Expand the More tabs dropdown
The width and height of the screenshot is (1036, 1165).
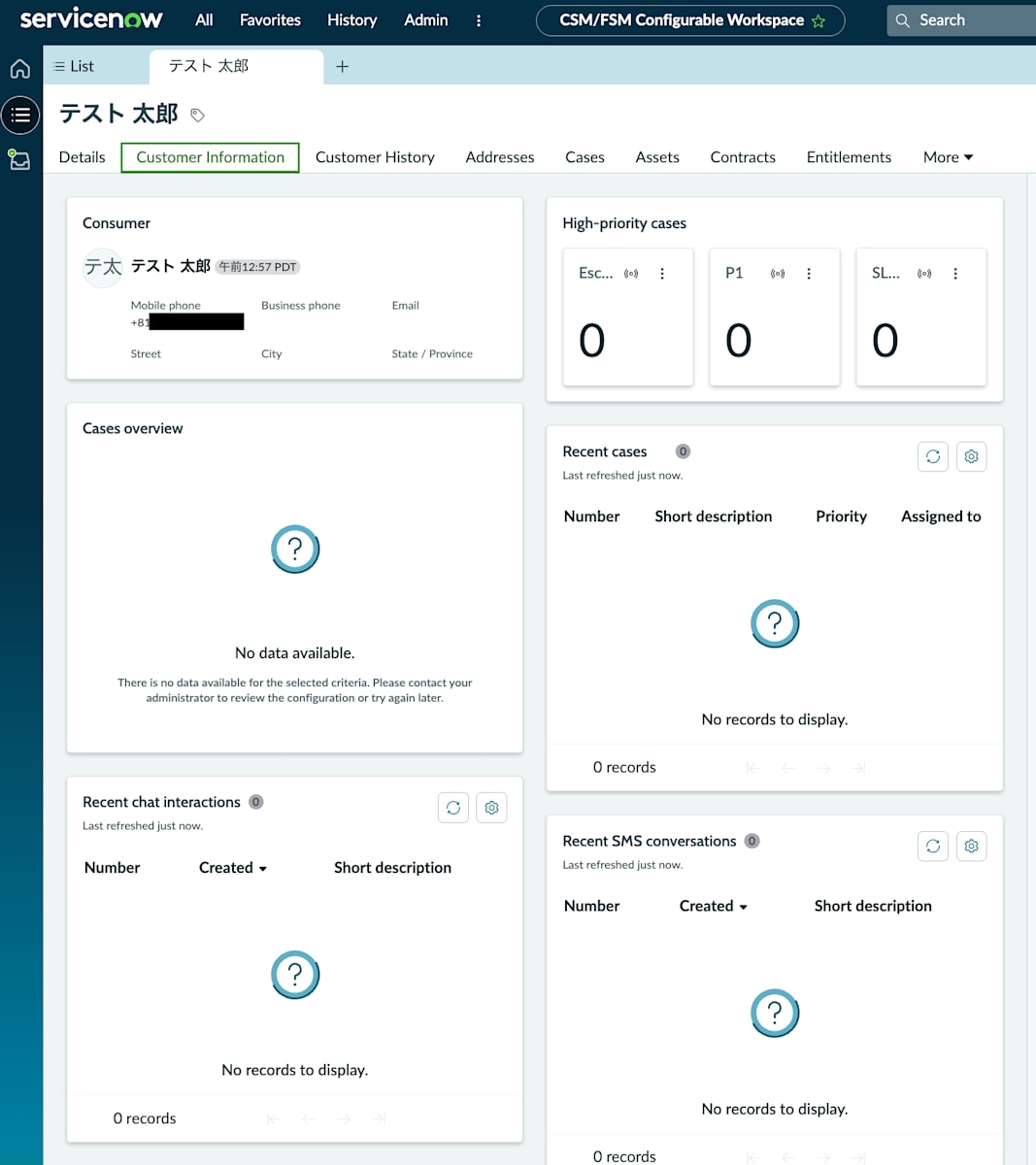coord(948,157)
